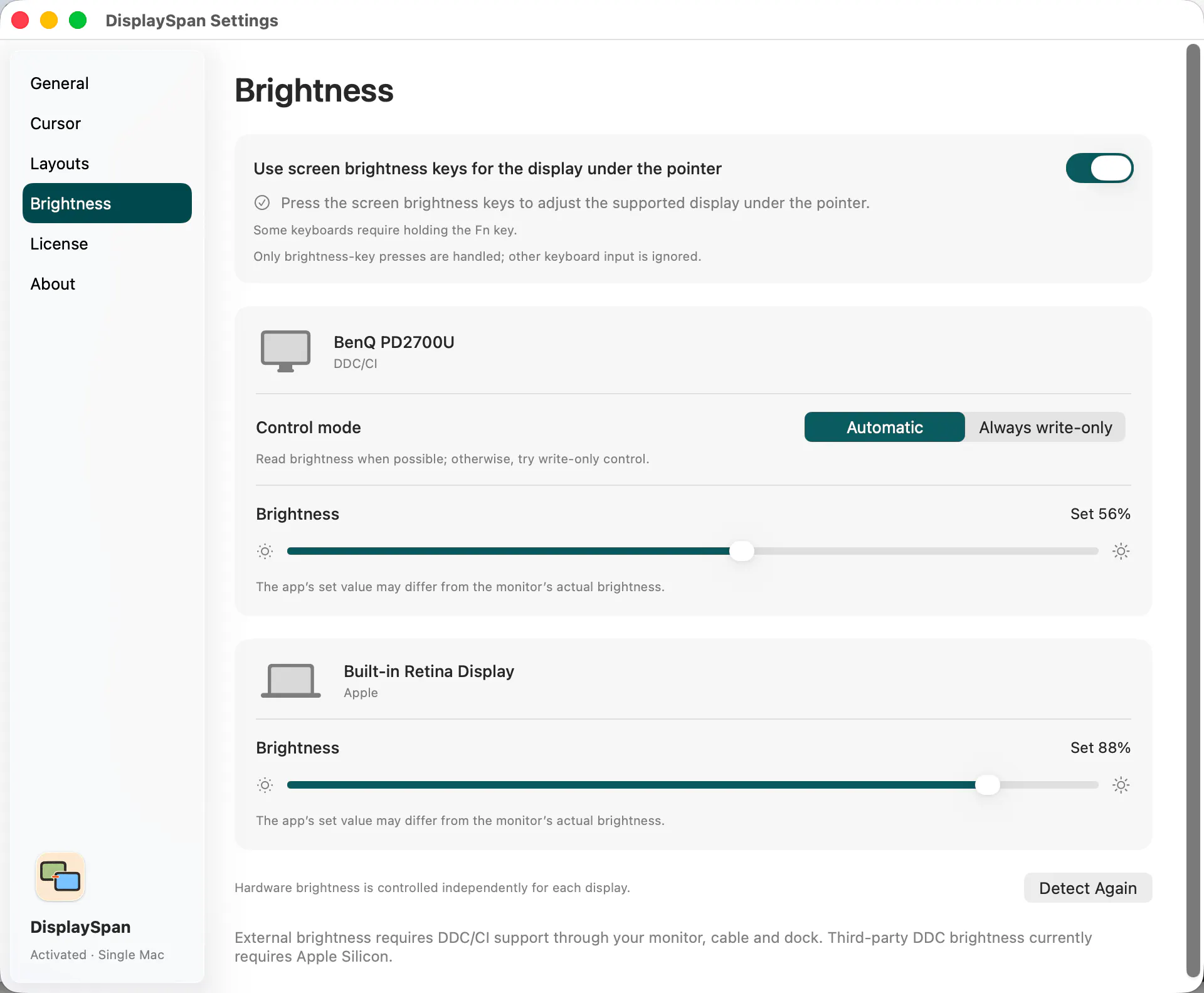Click the 'DisplaySpan Settings' window title
Image resolution: width=1204 pixels, height=993 pixels.
[192, 20]
